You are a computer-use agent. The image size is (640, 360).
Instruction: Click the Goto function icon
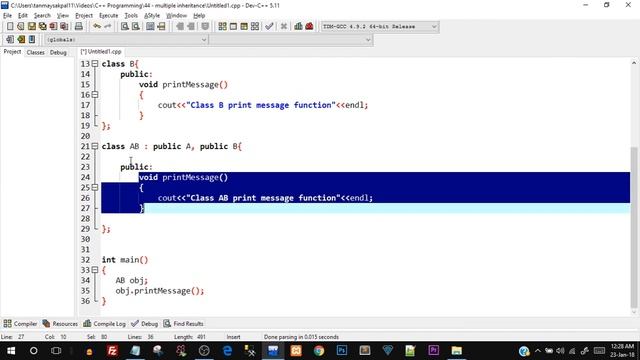pyautogui.click(x=150, y=27)
